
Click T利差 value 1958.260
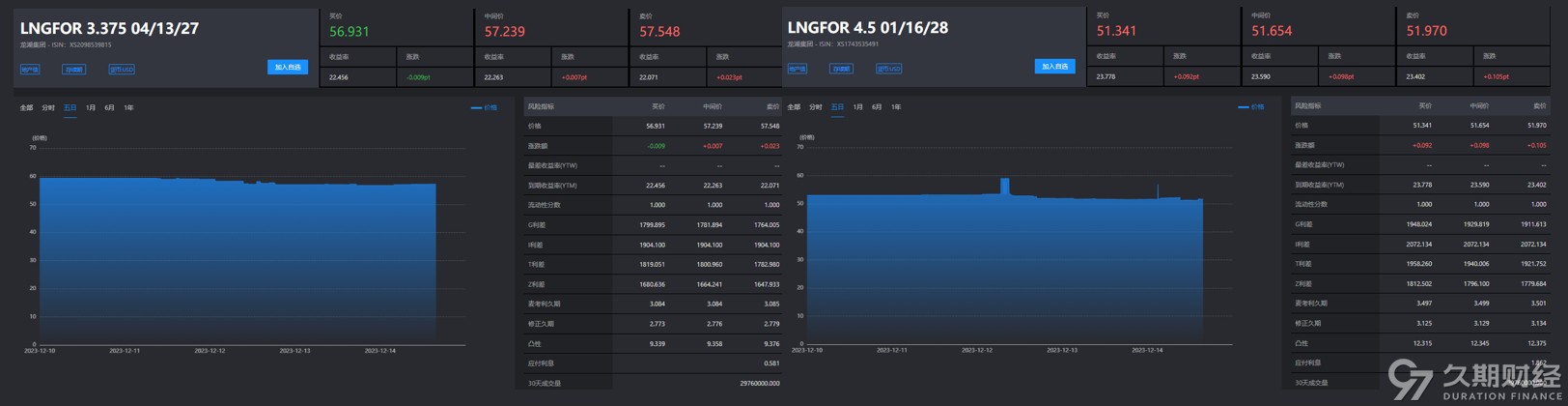1419,264
